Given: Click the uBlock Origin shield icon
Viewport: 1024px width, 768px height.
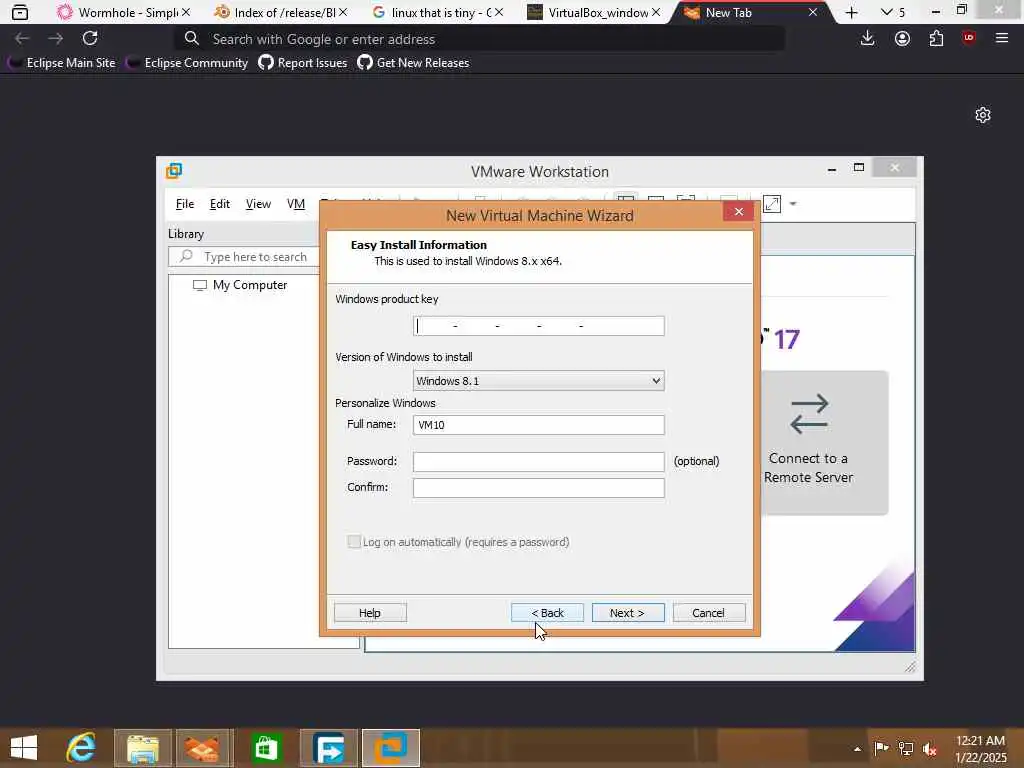Looking at the screenshot, I should (x=968, y=38).
